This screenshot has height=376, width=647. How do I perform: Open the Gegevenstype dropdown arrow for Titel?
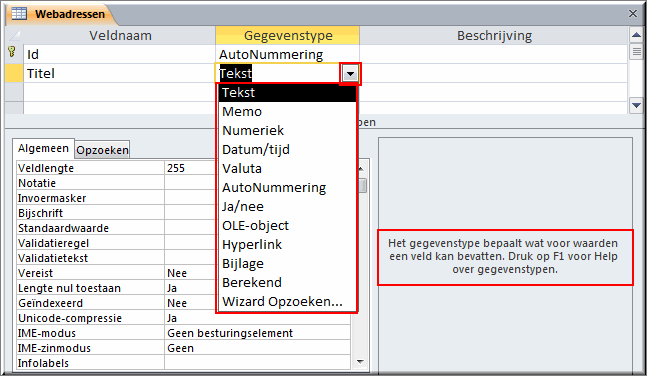(350, 74)
